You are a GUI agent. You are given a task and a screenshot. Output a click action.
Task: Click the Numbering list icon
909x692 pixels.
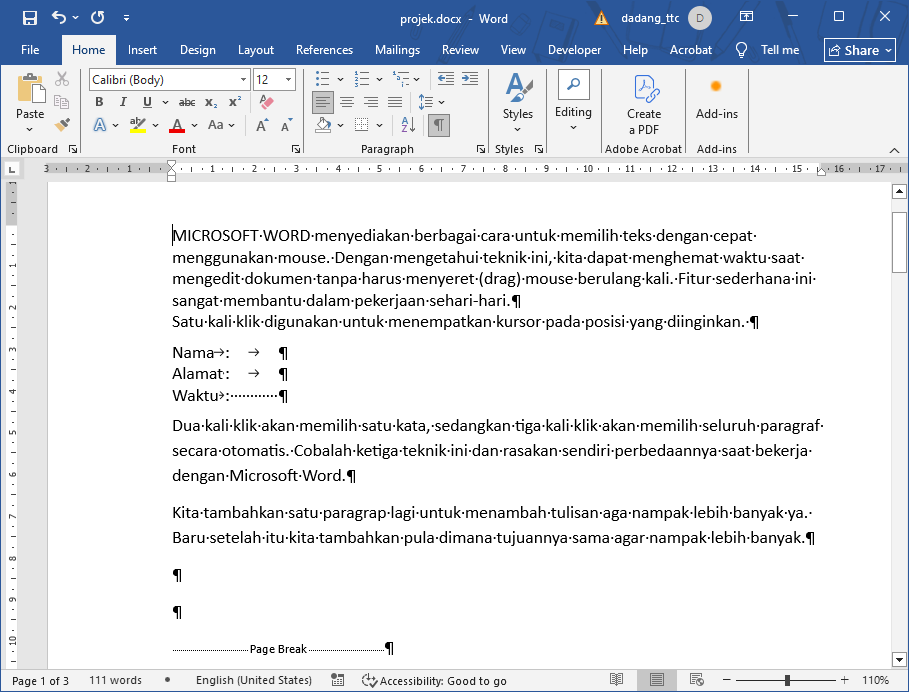coord(362,79)
